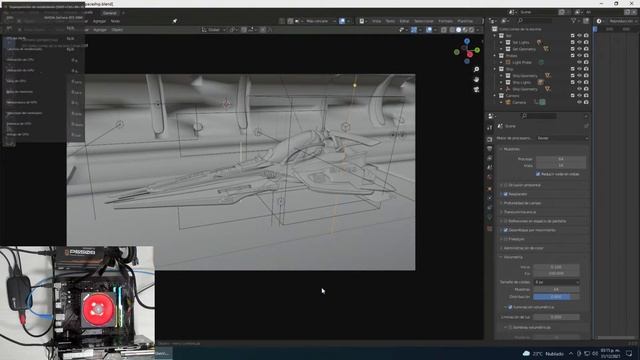This screenshot has width=640, height=360.
Task: Click the text editor type icon
Action: point(362,21)
